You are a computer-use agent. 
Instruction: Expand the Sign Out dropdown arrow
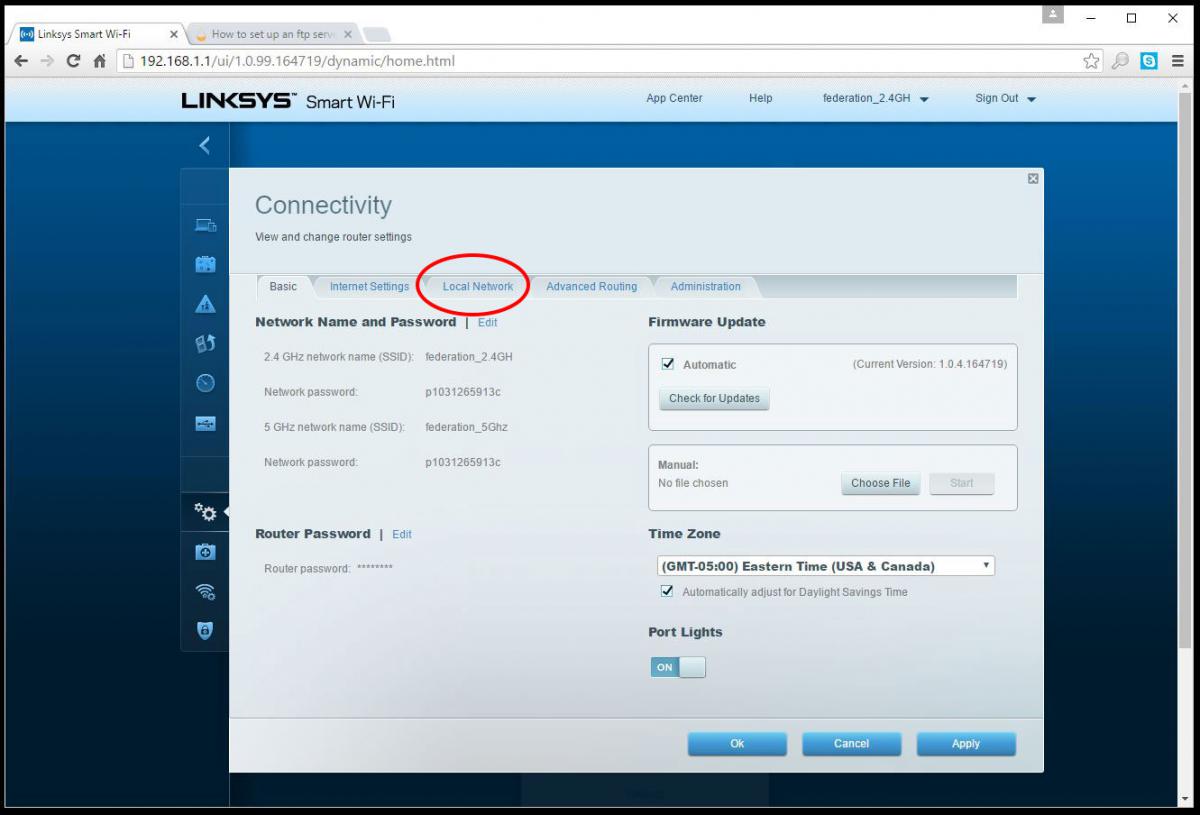tap(1031, 99)
